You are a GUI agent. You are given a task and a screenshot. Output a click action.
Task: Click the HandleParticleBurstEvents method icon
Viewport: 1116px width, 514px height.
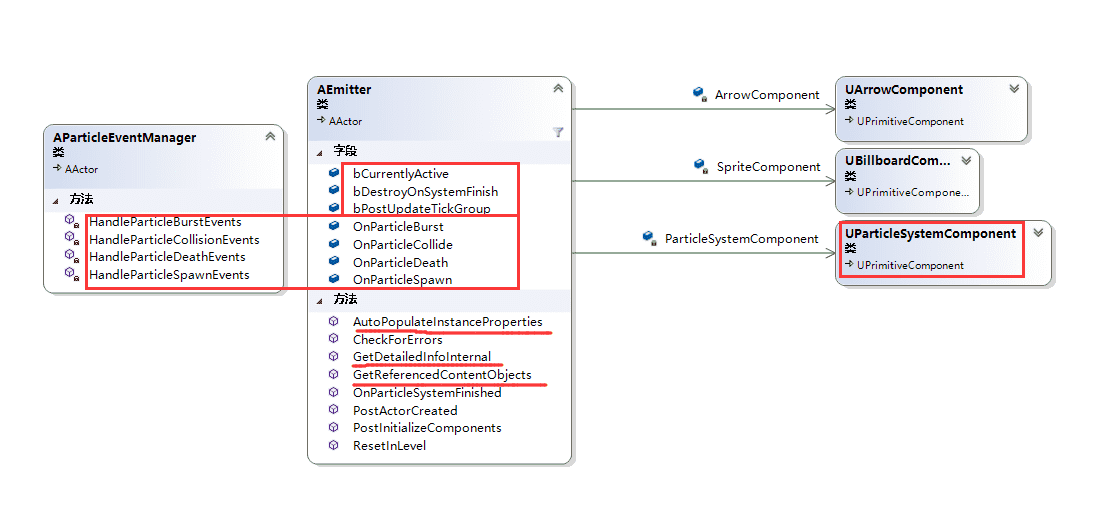pyautogui.click(x=71, y=221)
